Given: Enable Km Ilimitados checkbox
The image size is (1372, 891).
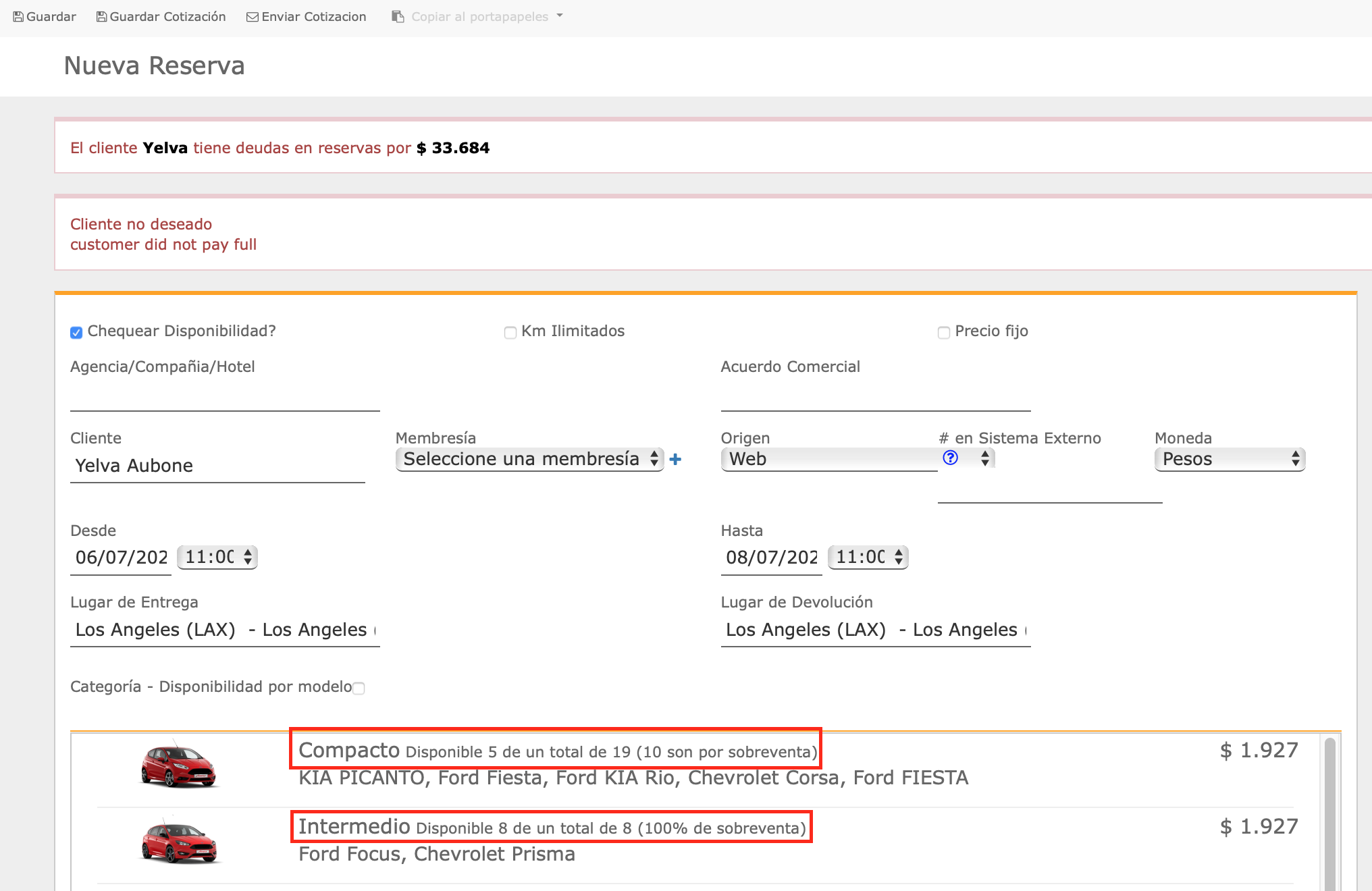Looking at the screenshot, I should (x=510, y=332).
